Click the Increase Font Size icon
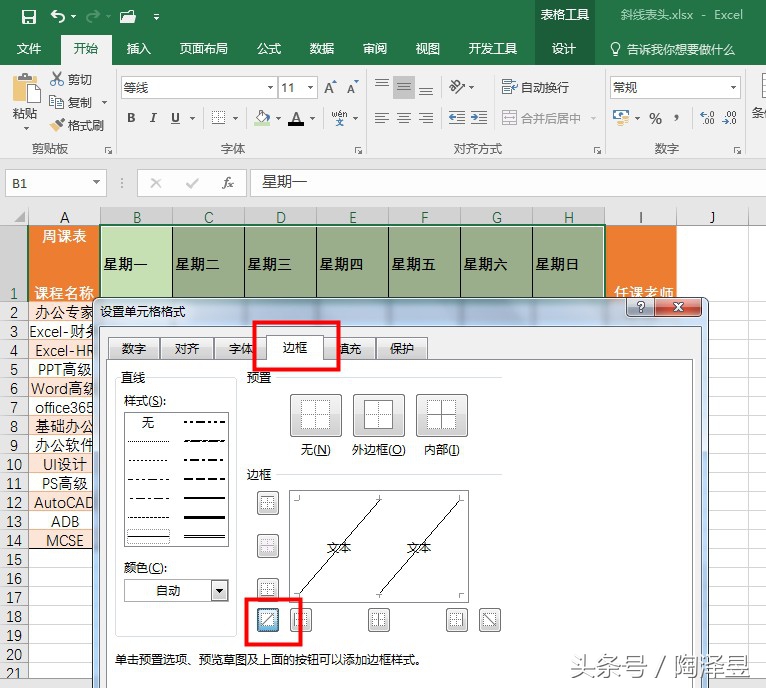The height and width of the screenshot is (688, 766). pos(330,87)
